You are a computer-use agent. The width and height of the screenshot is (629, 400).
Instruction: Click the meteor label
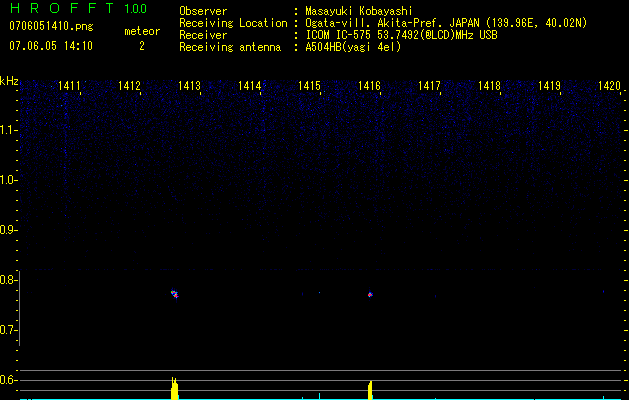click(142, 31)
